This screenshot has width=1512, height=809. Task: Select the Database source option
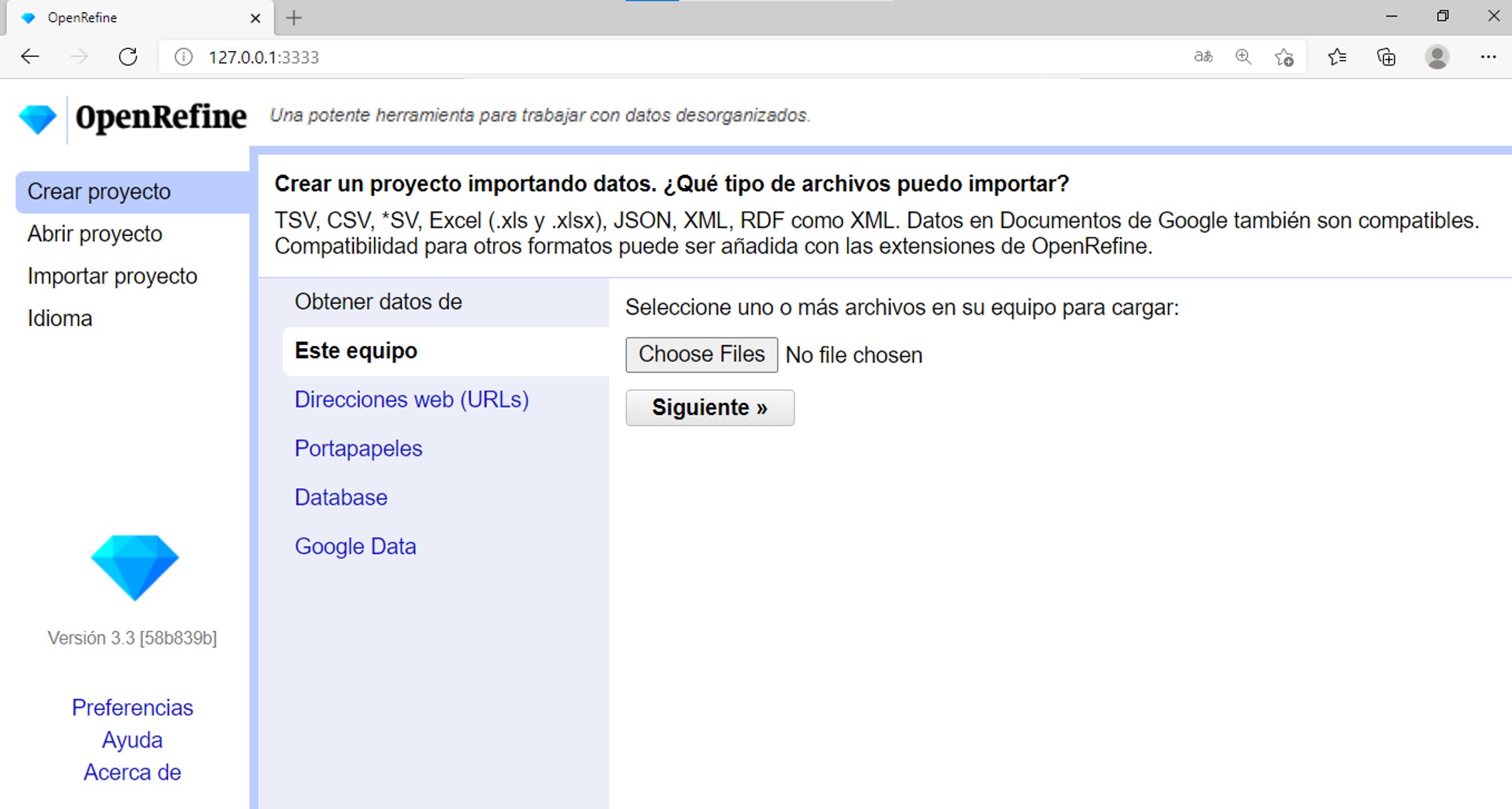[x=341, y=497]
